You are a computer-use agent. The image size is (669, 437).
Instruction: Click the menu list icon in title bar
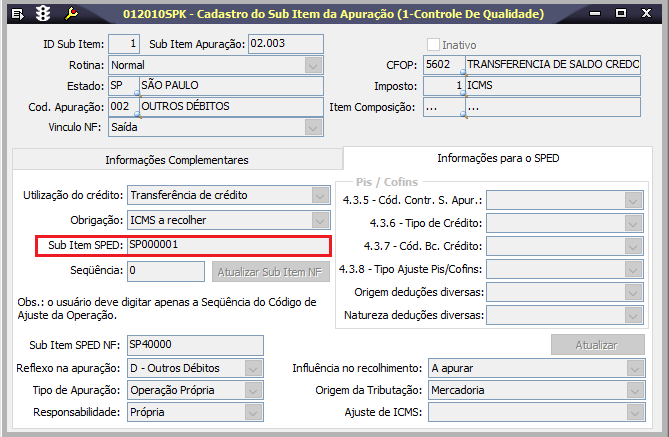17,14
